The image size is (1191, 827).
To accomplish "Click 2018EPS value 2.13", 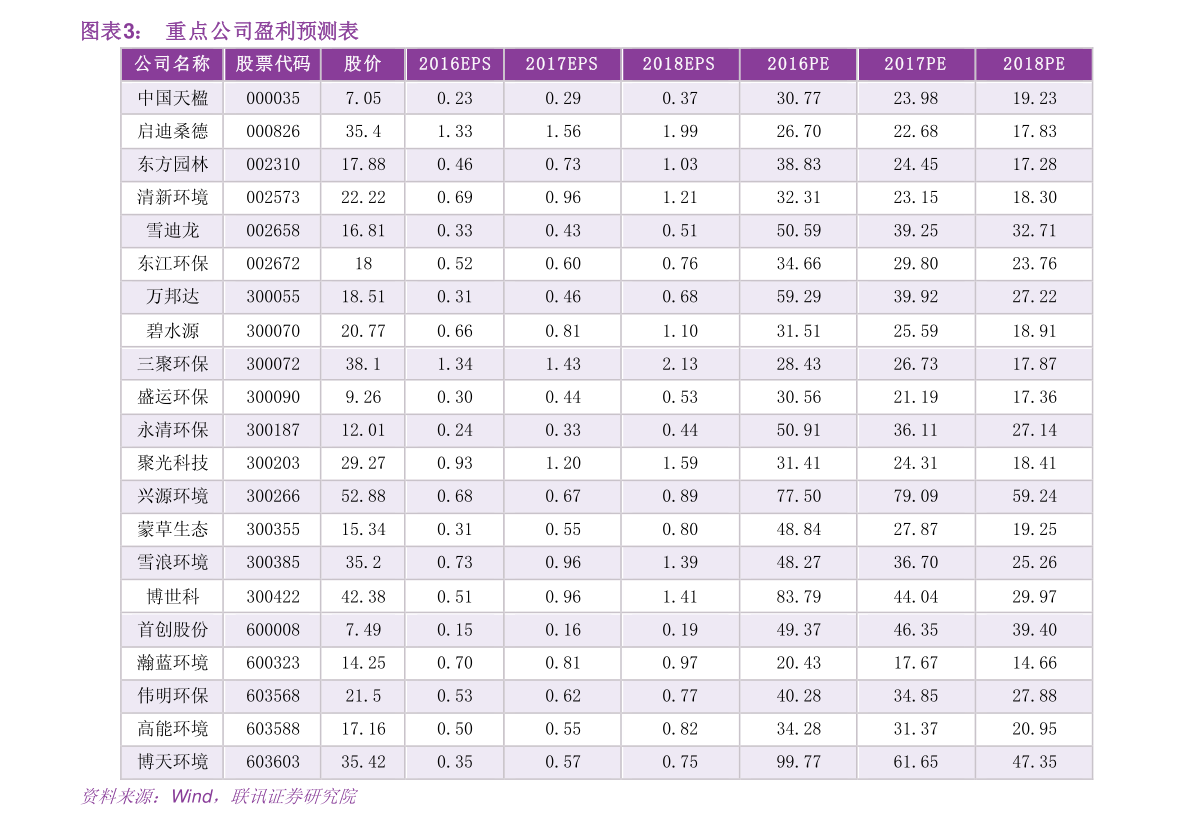I will [679, 364].
